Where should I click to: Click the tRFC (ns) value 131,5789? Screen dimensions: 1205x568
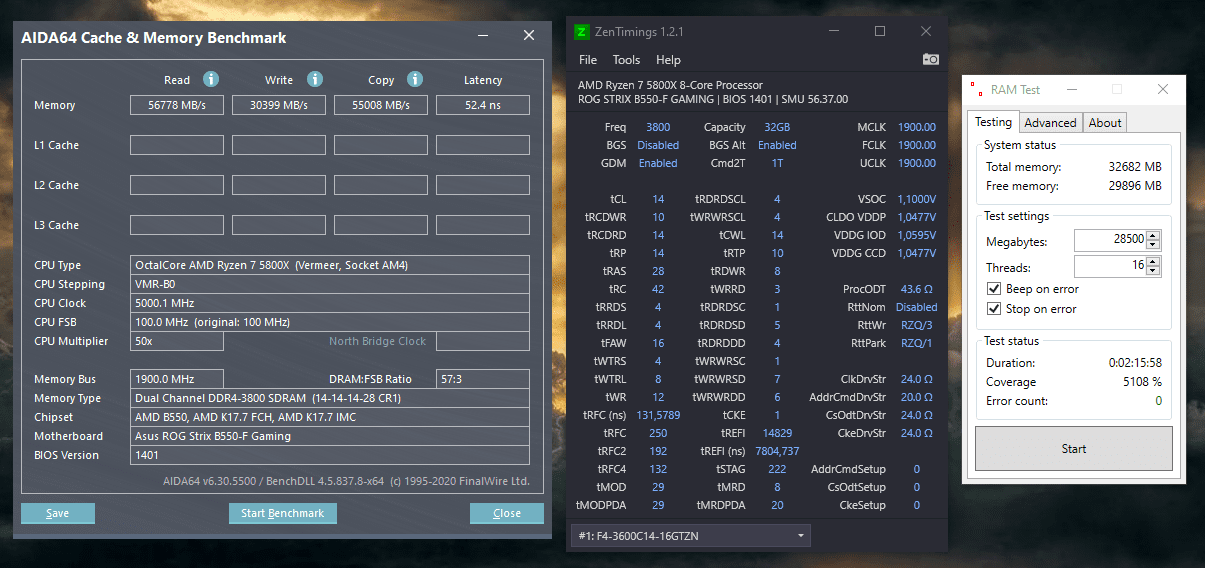pos(658,415)
